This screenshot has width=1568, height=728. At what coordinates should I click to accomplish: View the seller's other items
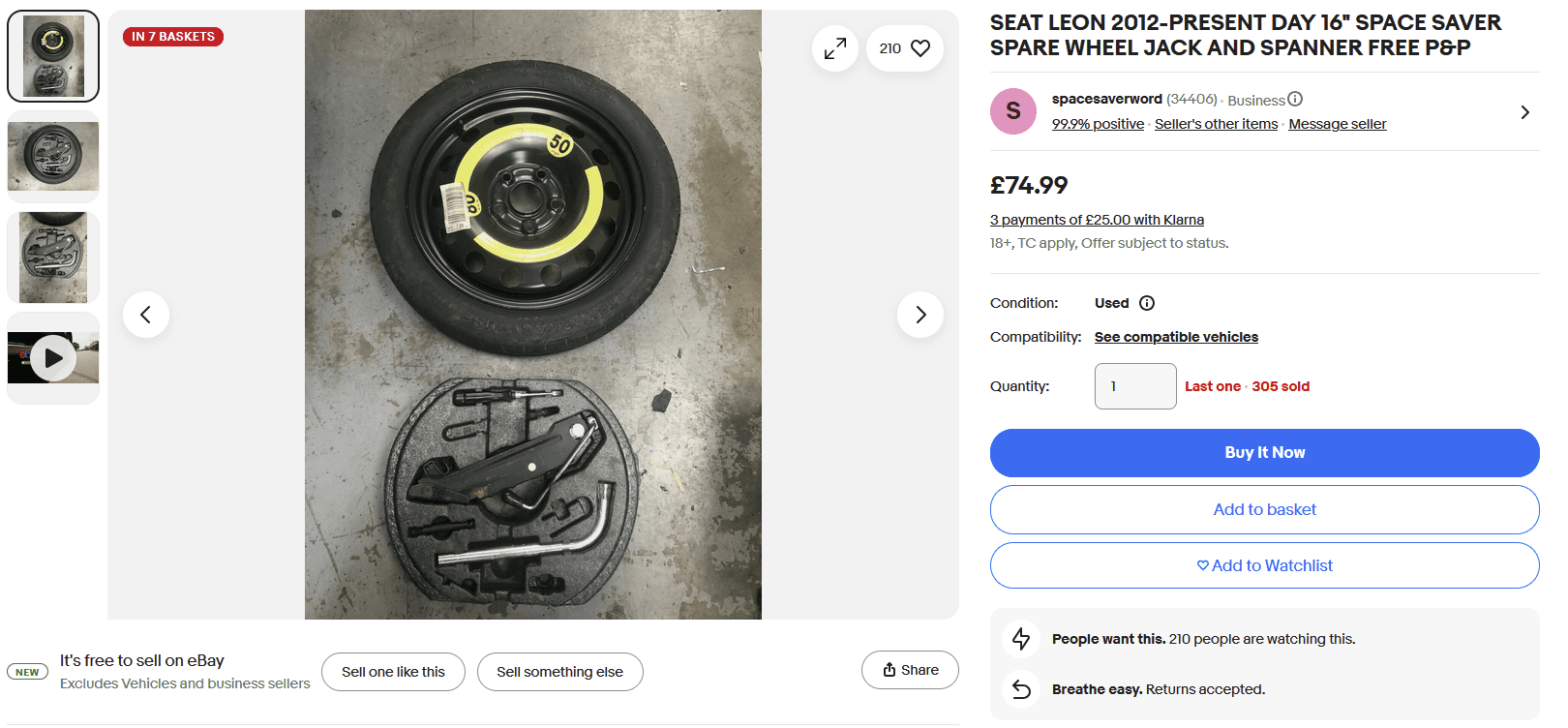(x=1216, y=124)
